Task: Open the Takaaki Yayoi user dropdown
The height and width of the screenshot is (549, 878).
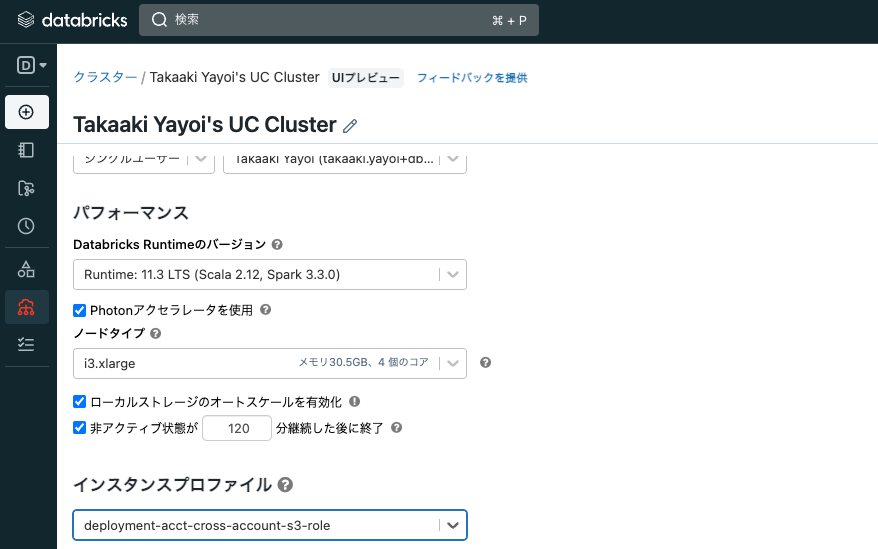Action: tap(345, 162)
